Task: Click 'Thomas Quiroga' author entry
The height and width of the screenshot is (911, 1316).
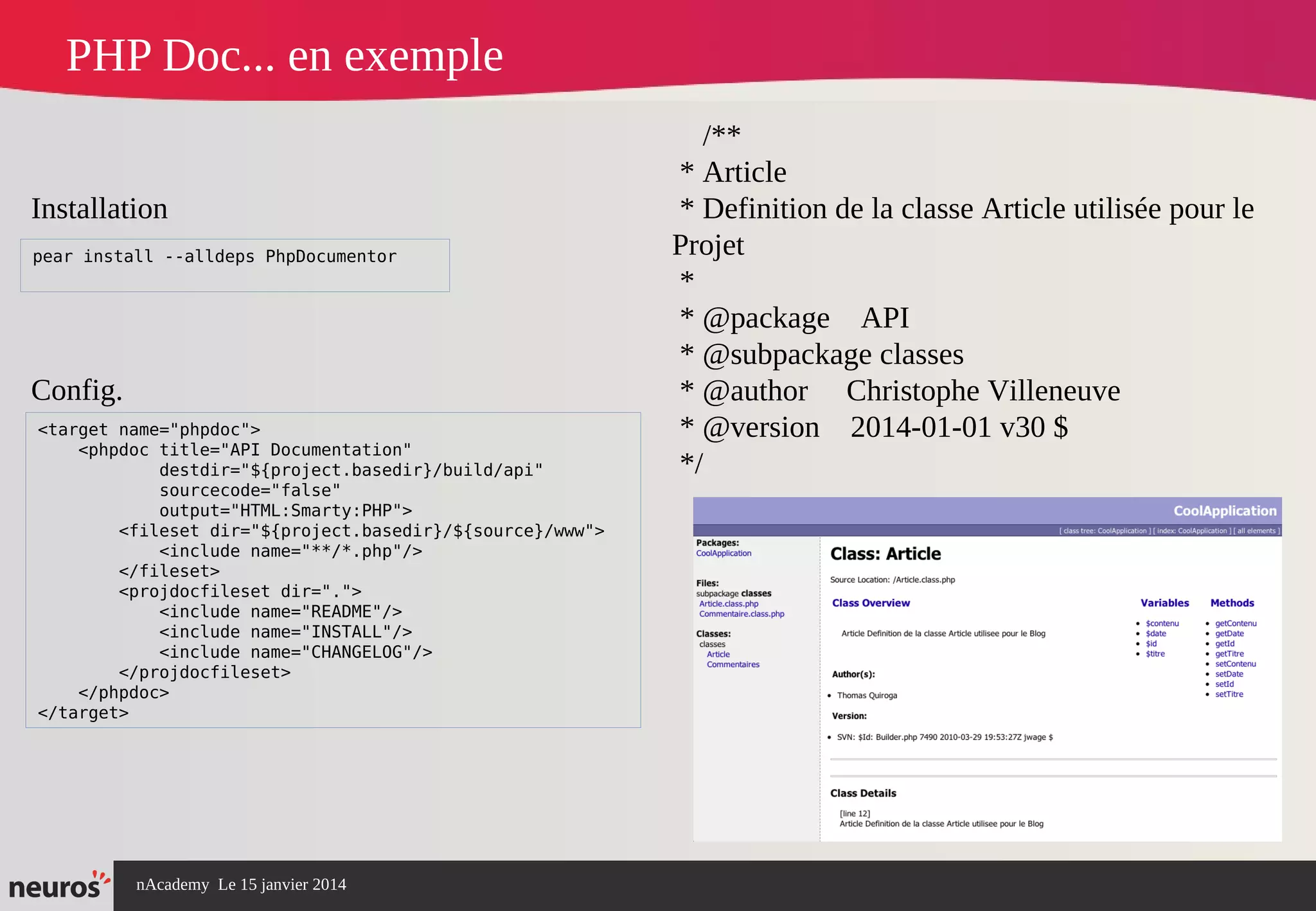Action: (867, 696)
